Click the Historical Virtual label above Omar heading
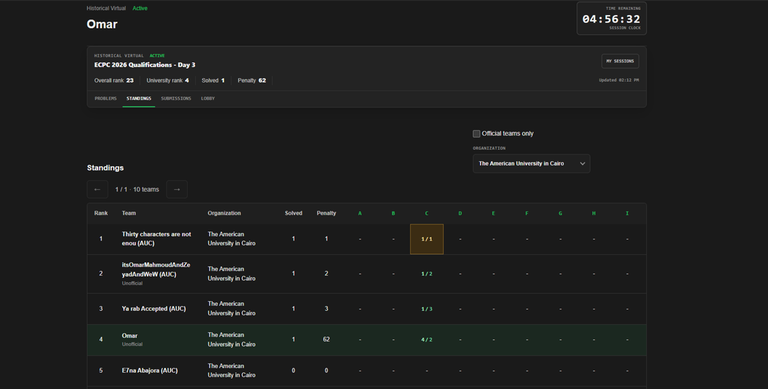768x389 pixels. pyautogui.click(x=106, y=8)
